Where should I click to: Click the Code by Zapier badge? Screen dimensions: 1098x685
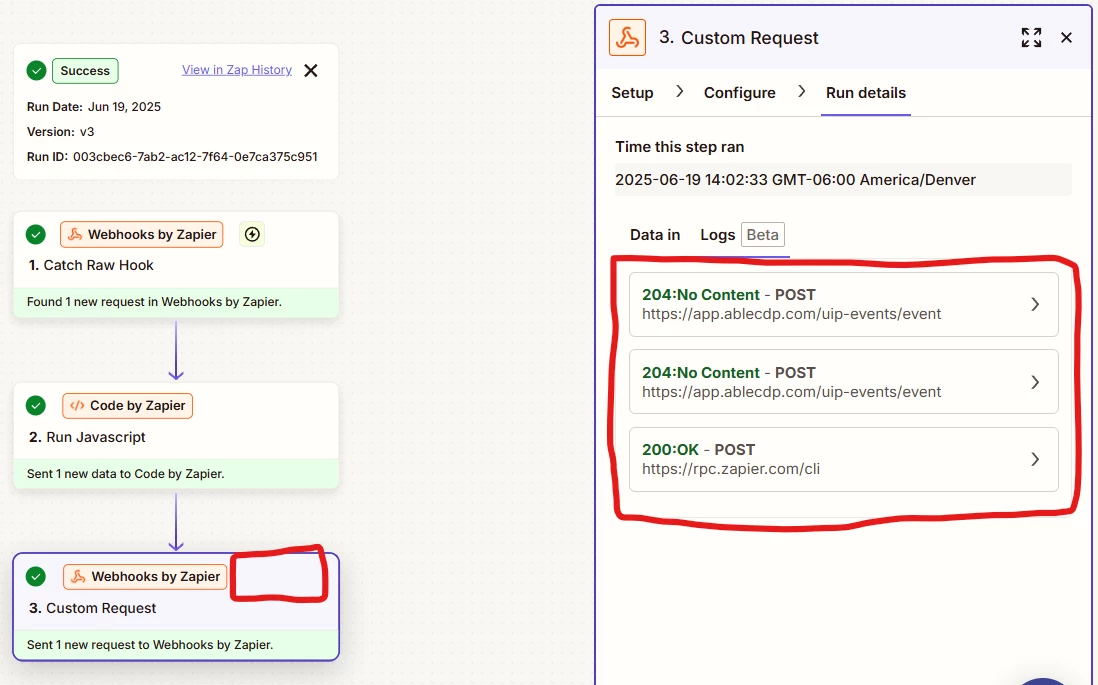[127, 406]
